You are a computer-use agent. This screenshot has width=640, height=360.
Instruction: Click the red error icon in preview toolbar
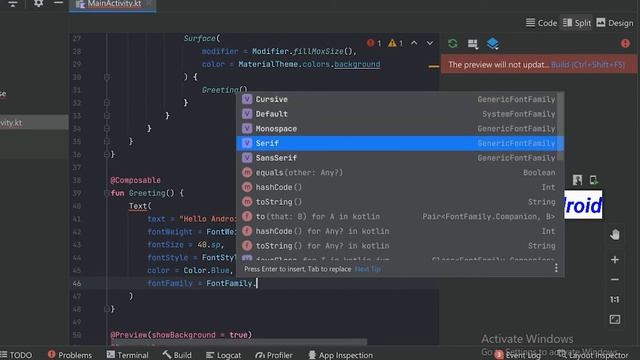pos(625,43)
